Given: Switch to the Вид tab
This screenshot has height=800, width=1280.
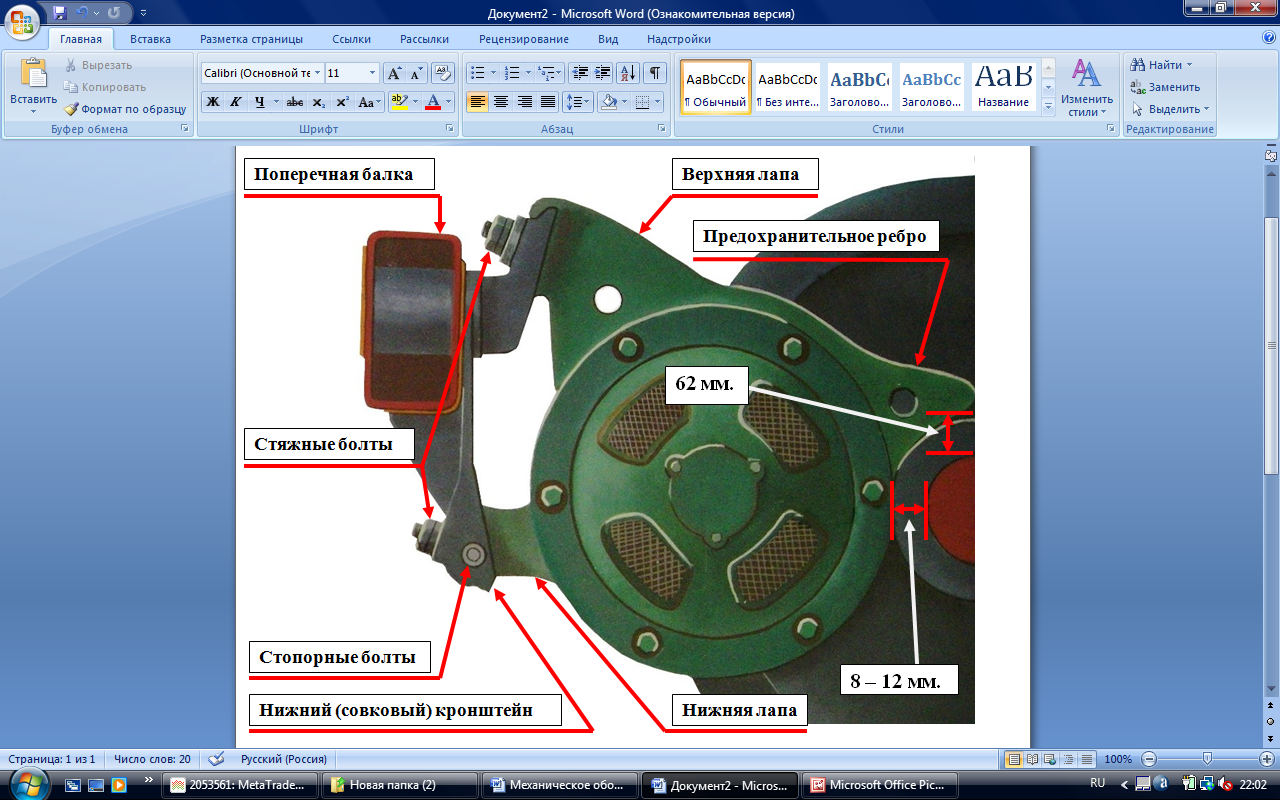Looking at the screenshot, I should click(x=608, y=39).
